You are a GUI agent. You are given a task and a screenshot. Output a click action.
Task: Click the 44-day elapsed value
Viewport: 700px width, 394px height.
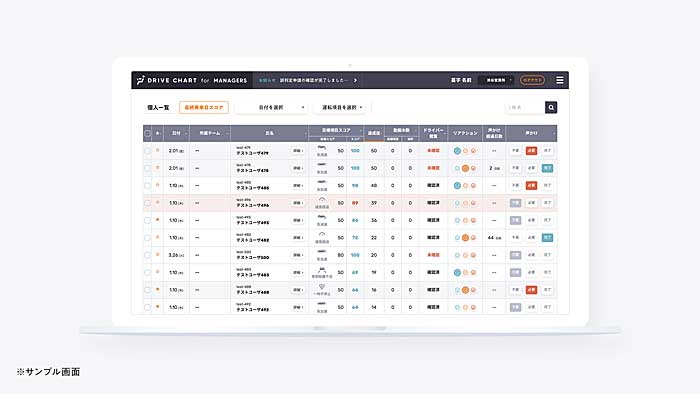click(x=494, y=238)
